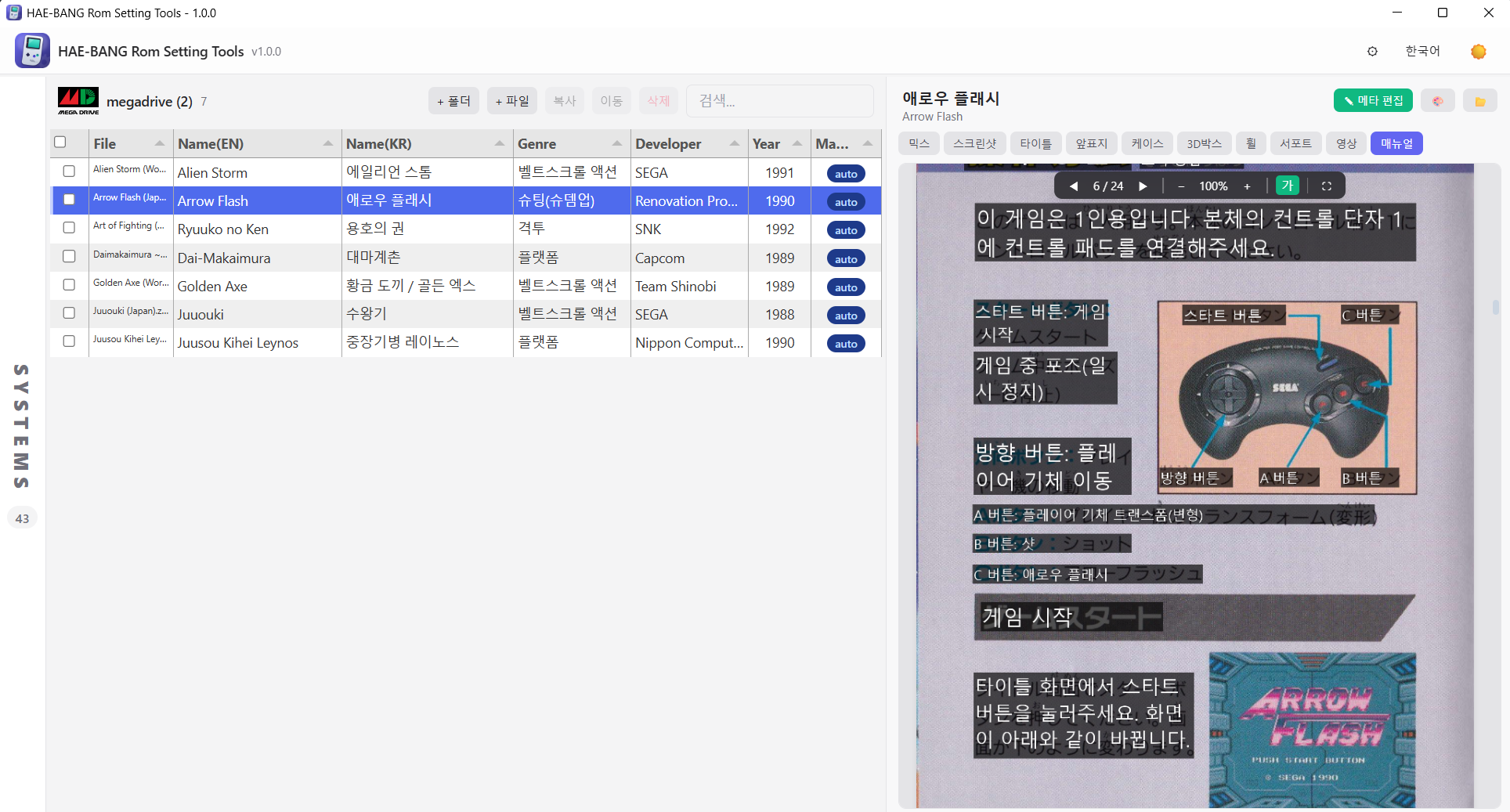This screenshot has width=1510, height=812.
Task: Switch to the 믹스 media tab
Action: pos(919,143)
